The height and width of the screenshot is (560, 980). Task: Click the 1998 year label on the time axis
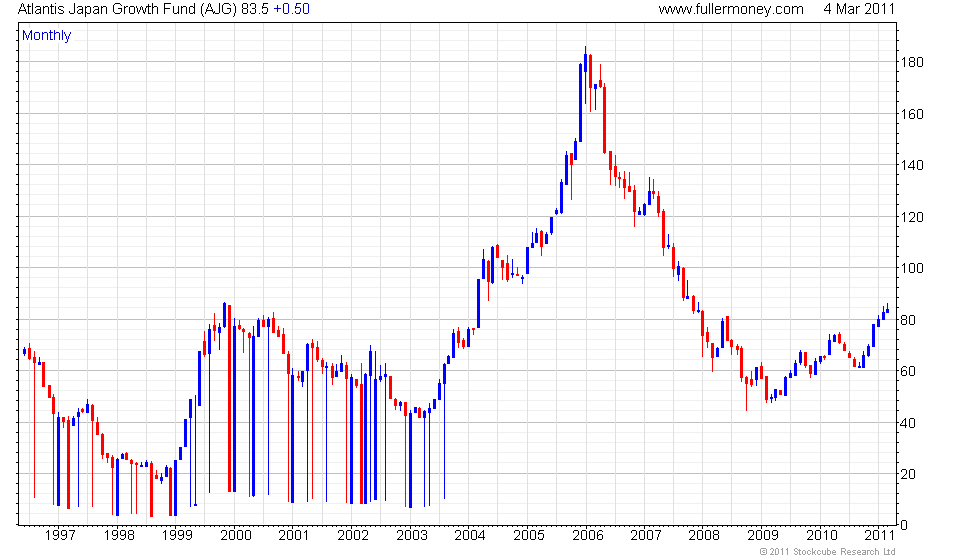point(119,536)
